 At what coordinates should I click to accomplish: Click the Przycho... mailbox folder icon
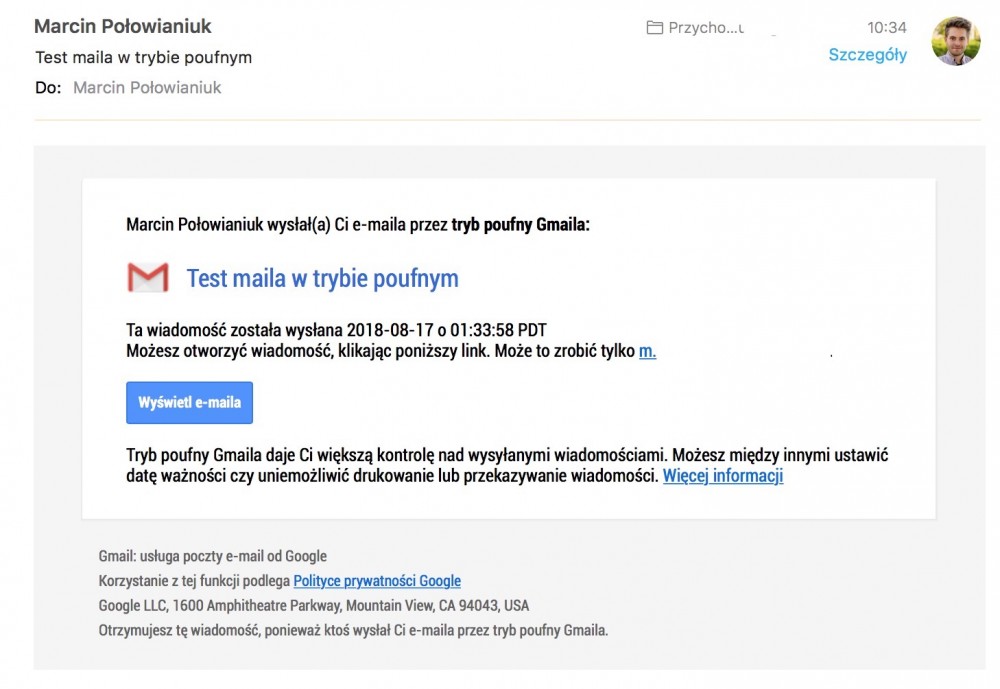[654, 27]
